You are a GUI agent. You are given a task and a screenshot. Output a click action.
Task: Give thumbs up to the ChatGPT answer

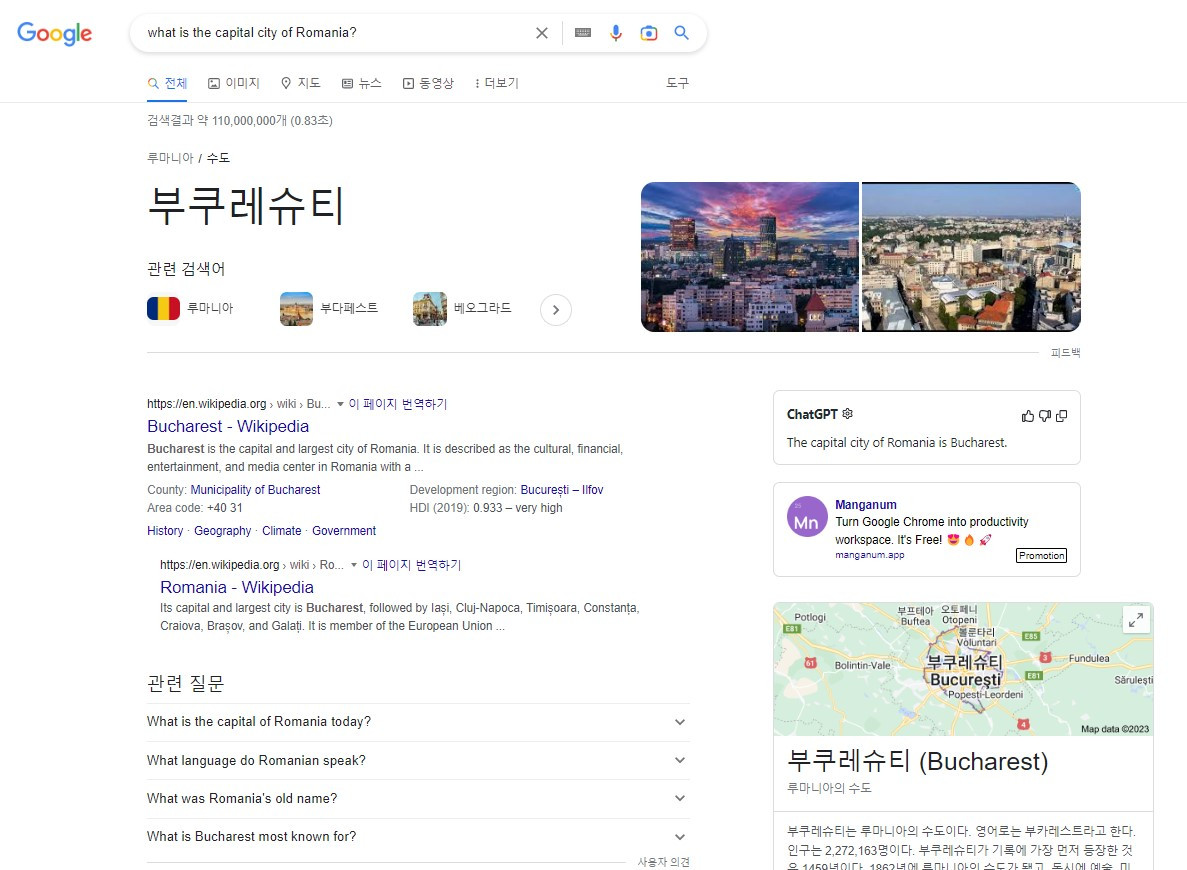tap(1027, 415)
